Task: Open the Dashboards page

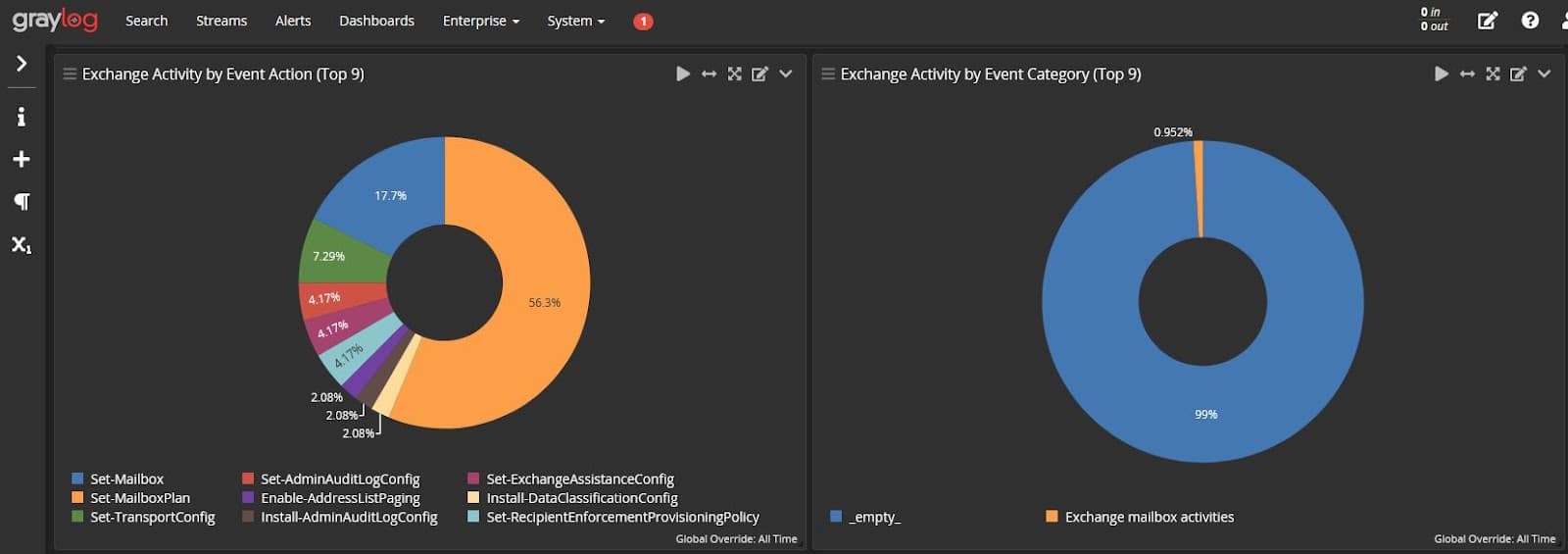Action: click(376, 21)
